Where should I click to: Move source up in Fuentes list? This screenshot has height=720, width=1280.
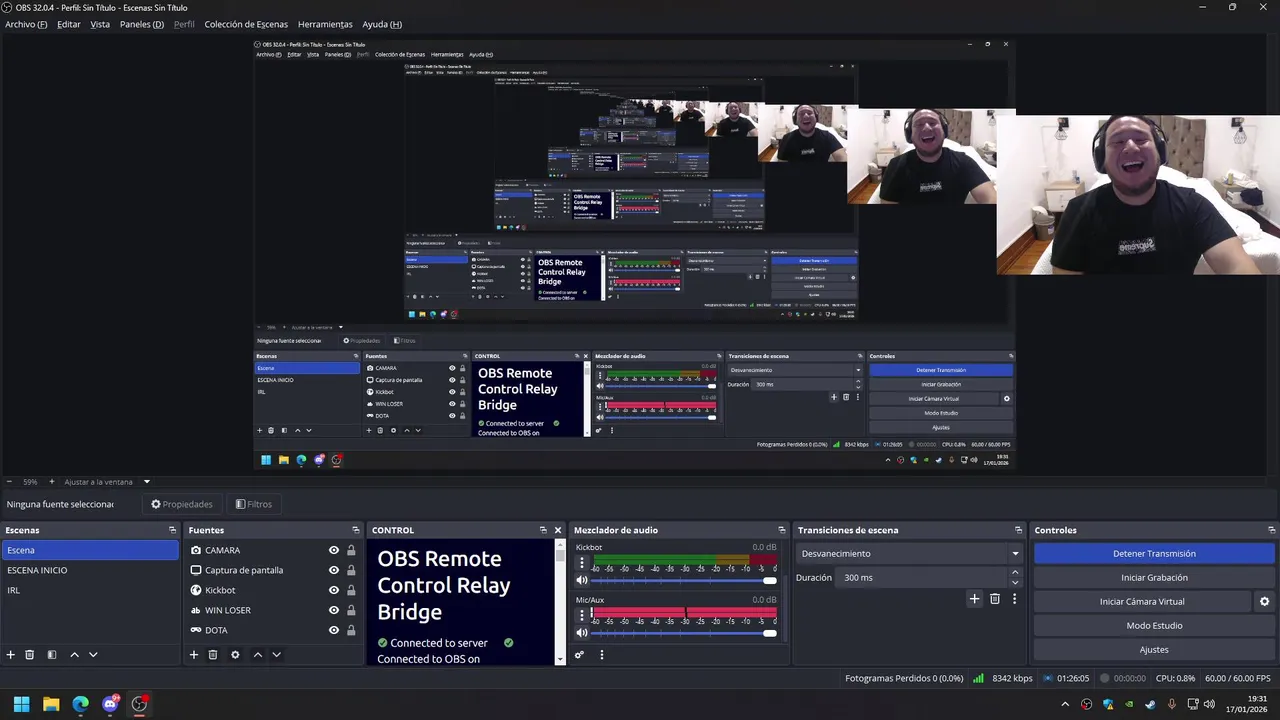pos(257,655)
